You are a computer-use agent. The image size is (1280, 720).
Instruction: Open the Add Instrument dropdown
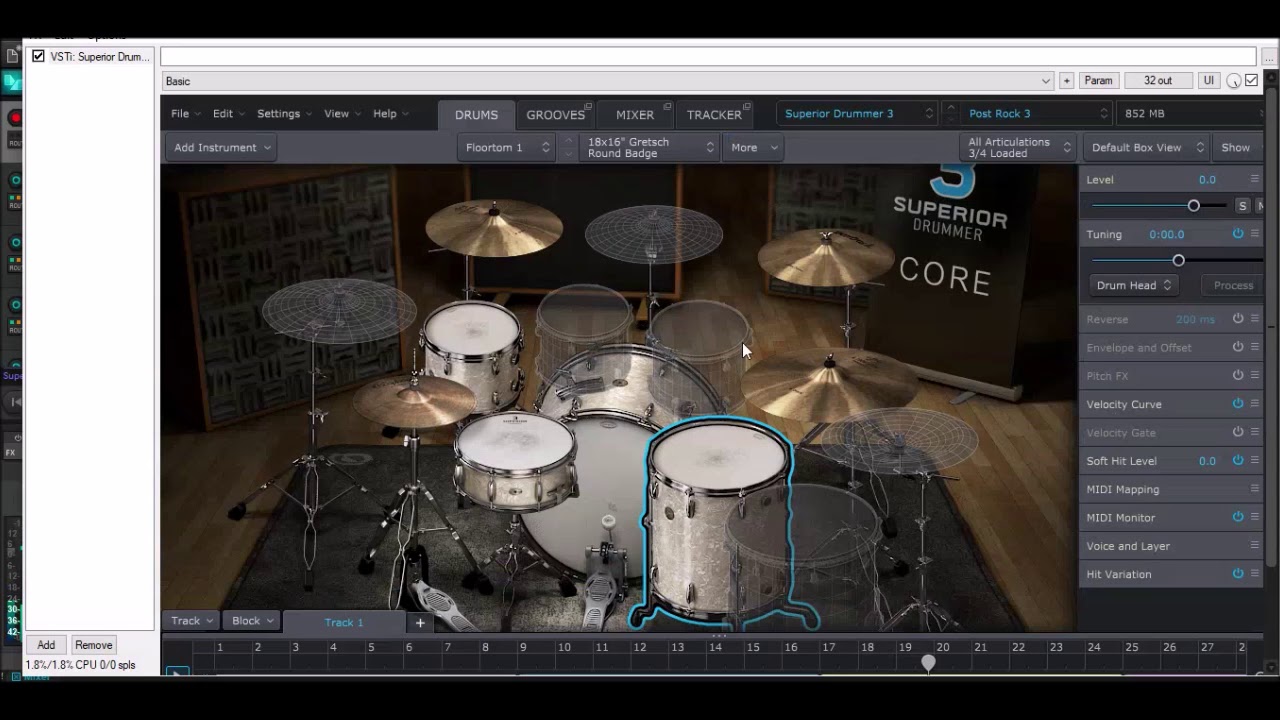pos(222,147)
